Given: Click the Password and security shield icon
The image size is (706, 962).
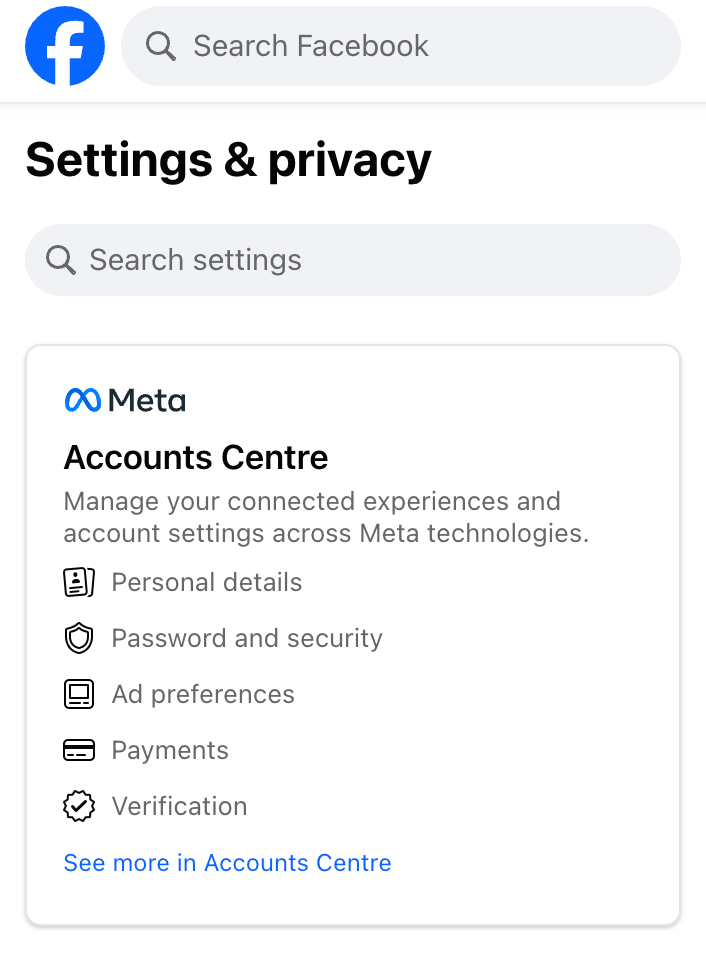Looking at the screenshot, I should [x=78, y=638].
